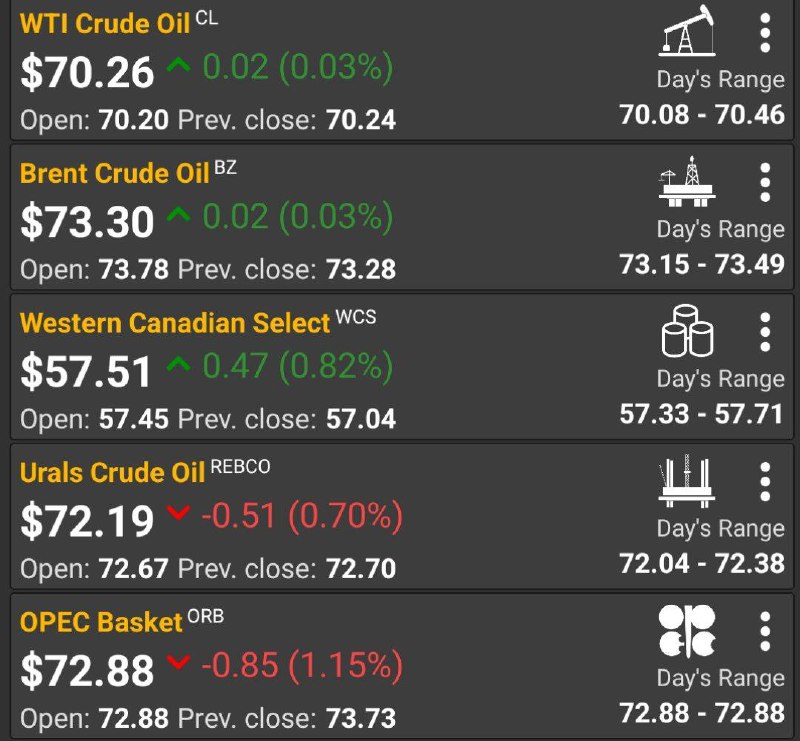The image size is (800, 741).
Task: Click the red down arrow beside $72.19
Action: (x=179, y=512)
